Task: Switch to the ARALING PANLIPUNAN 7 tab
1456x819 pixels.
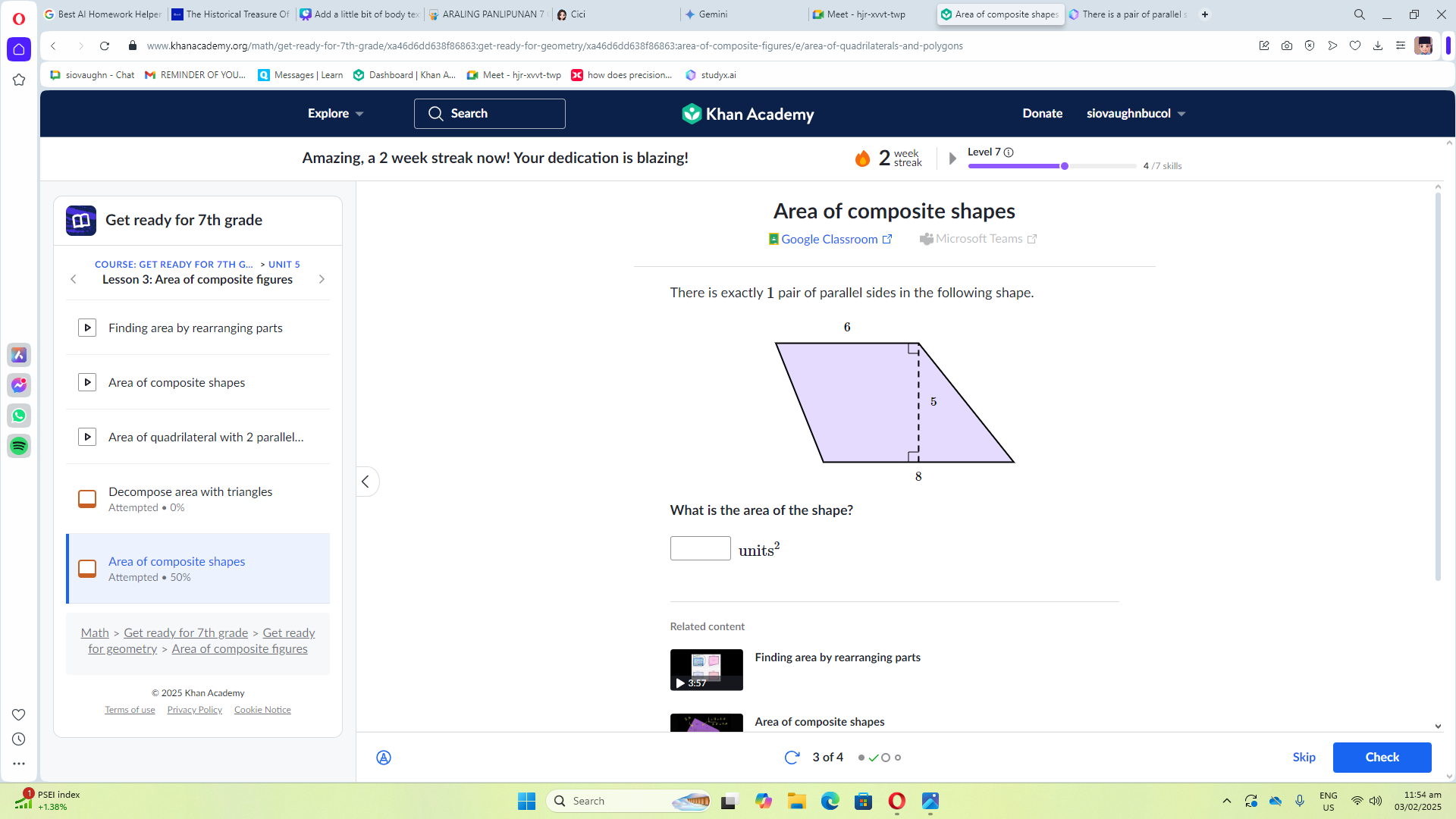Action: [x=487, y=14]
